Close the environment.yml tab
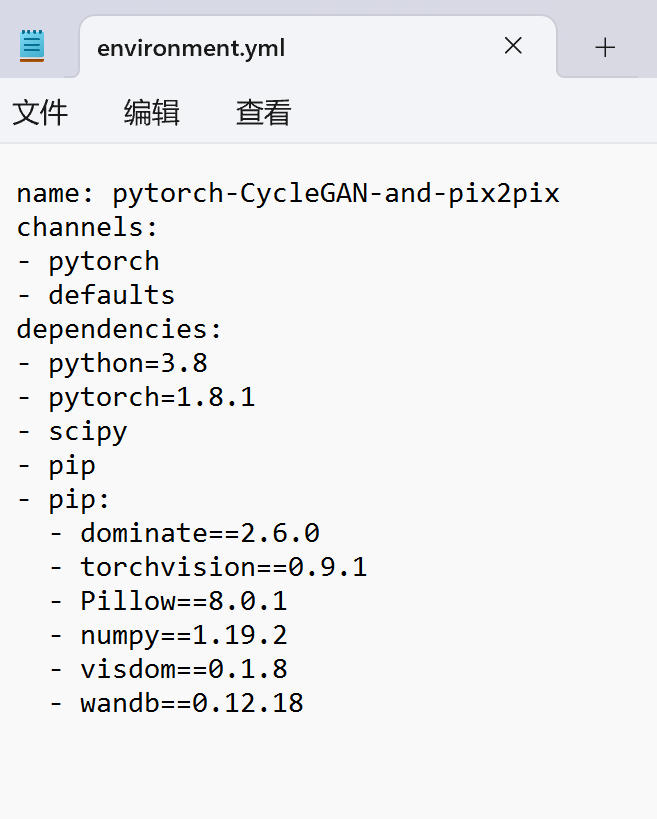Image resolution: width=657 pixels, height=819 pixels. 513,46
